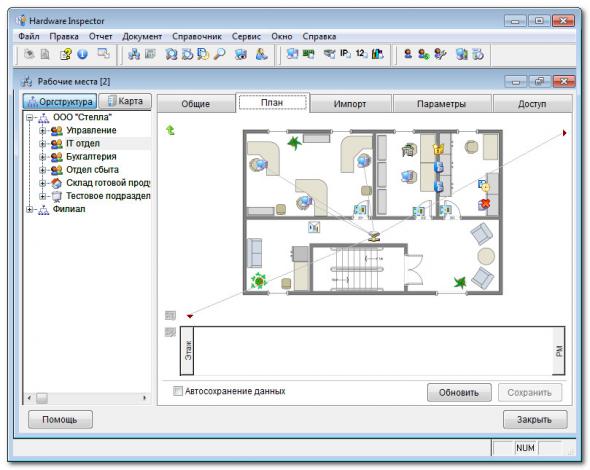Switch to the Общие tab
Viewport: 590px width, 470px height.
click(x=196, y=104)
